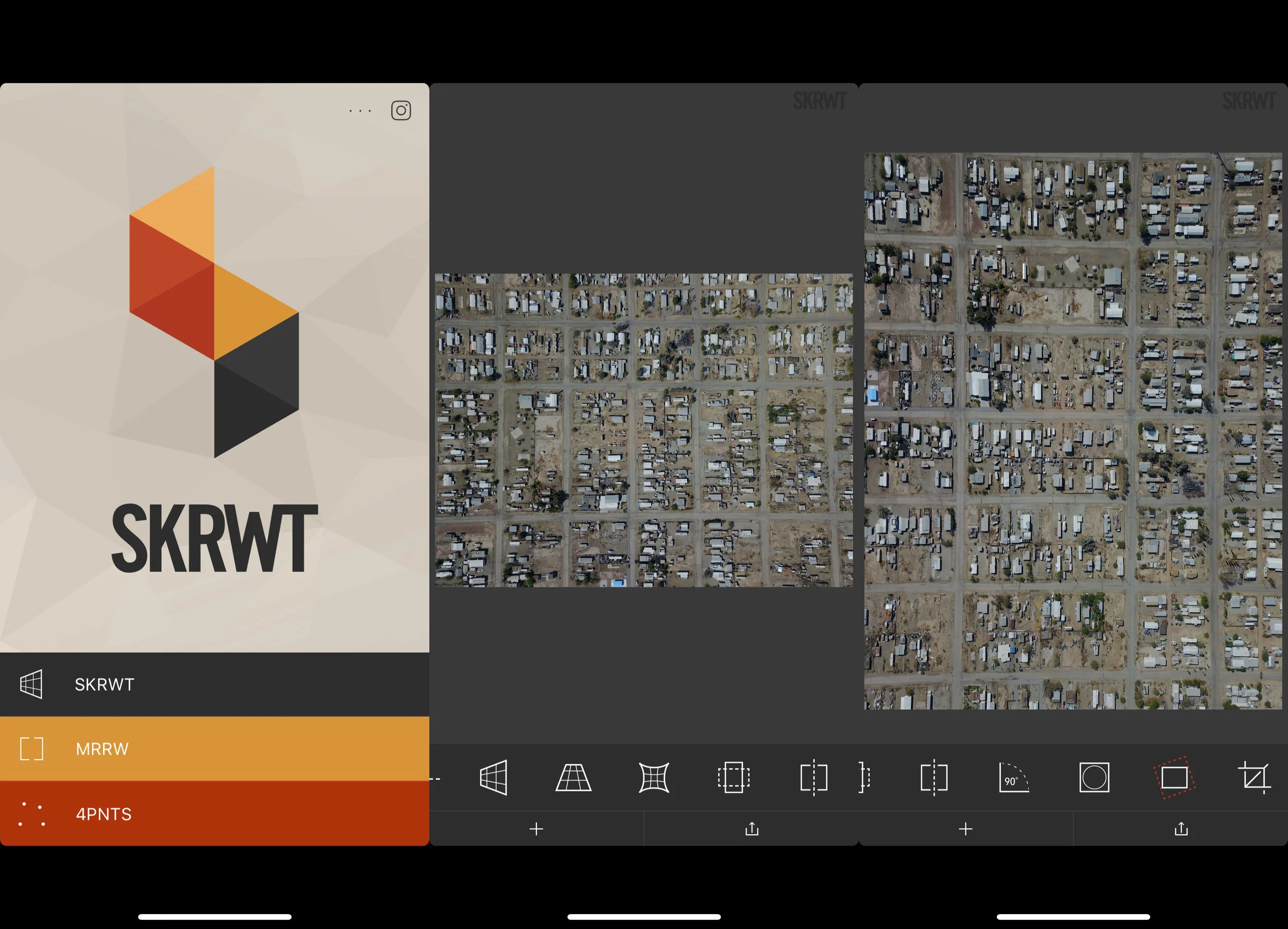Select the 4PNTS menu entry

[215, 813]
